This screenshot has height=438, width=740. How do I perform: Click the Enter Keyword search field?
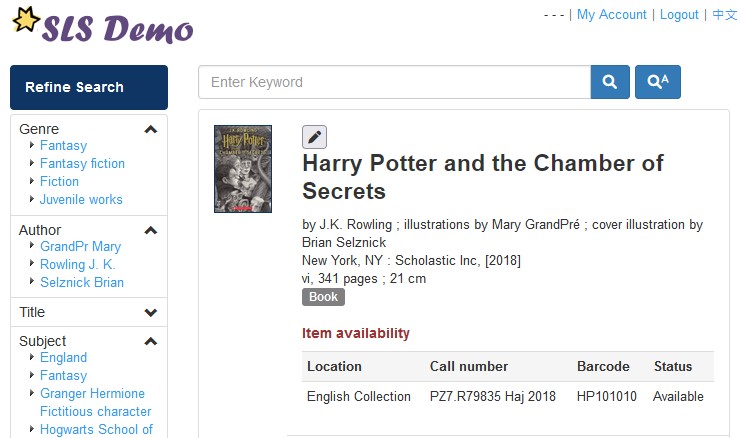[x=394, y=82]
